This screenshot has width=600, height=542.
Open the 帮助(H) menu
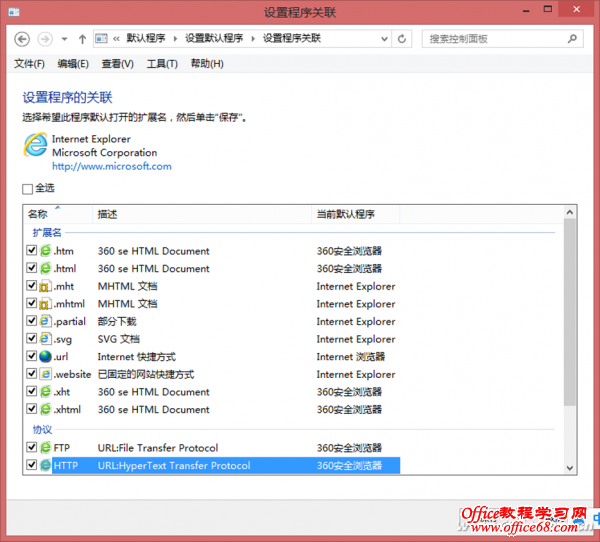coord(207,64)
